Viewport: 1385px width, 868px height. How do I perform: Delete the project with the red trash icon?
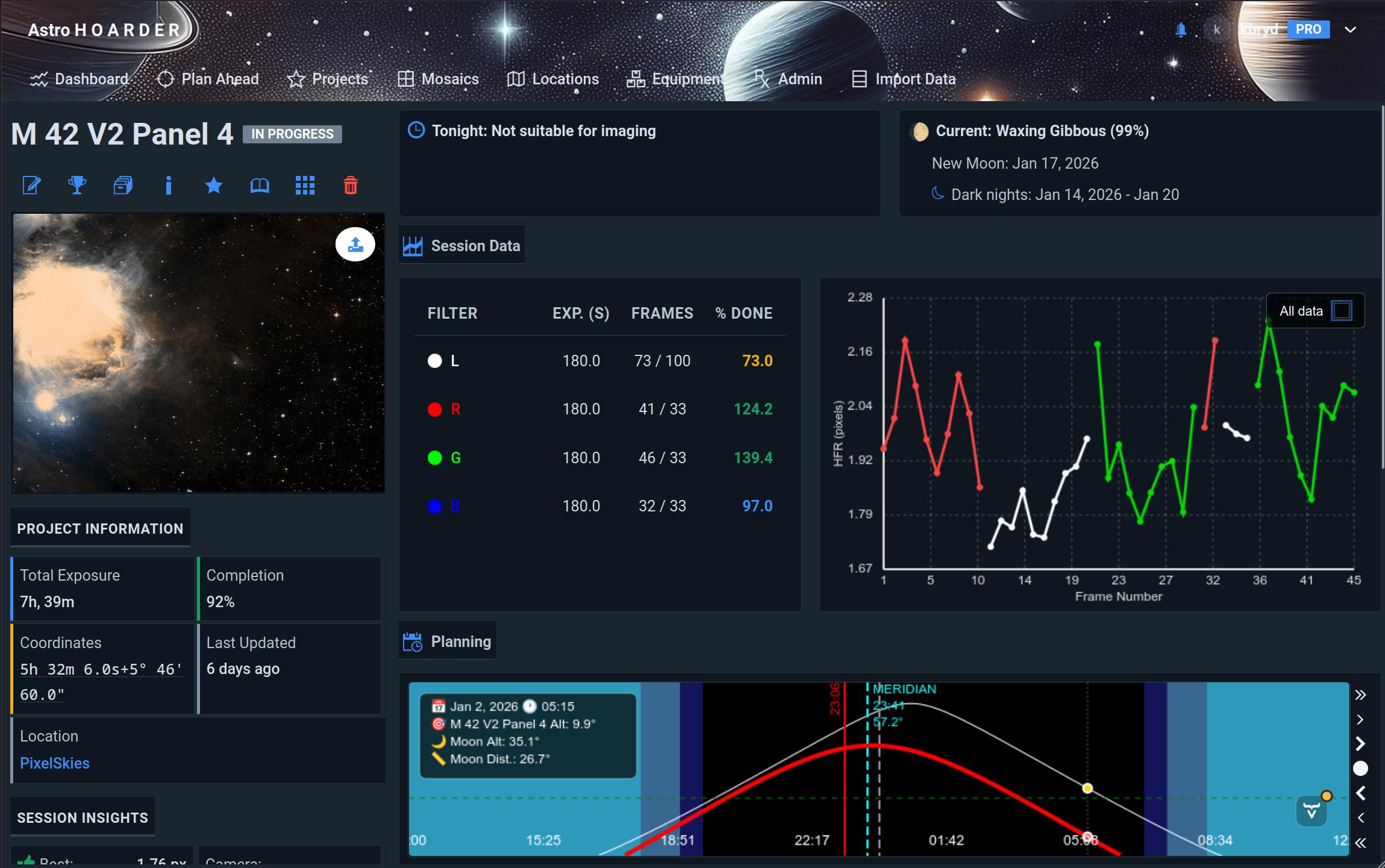click(351, 185)
